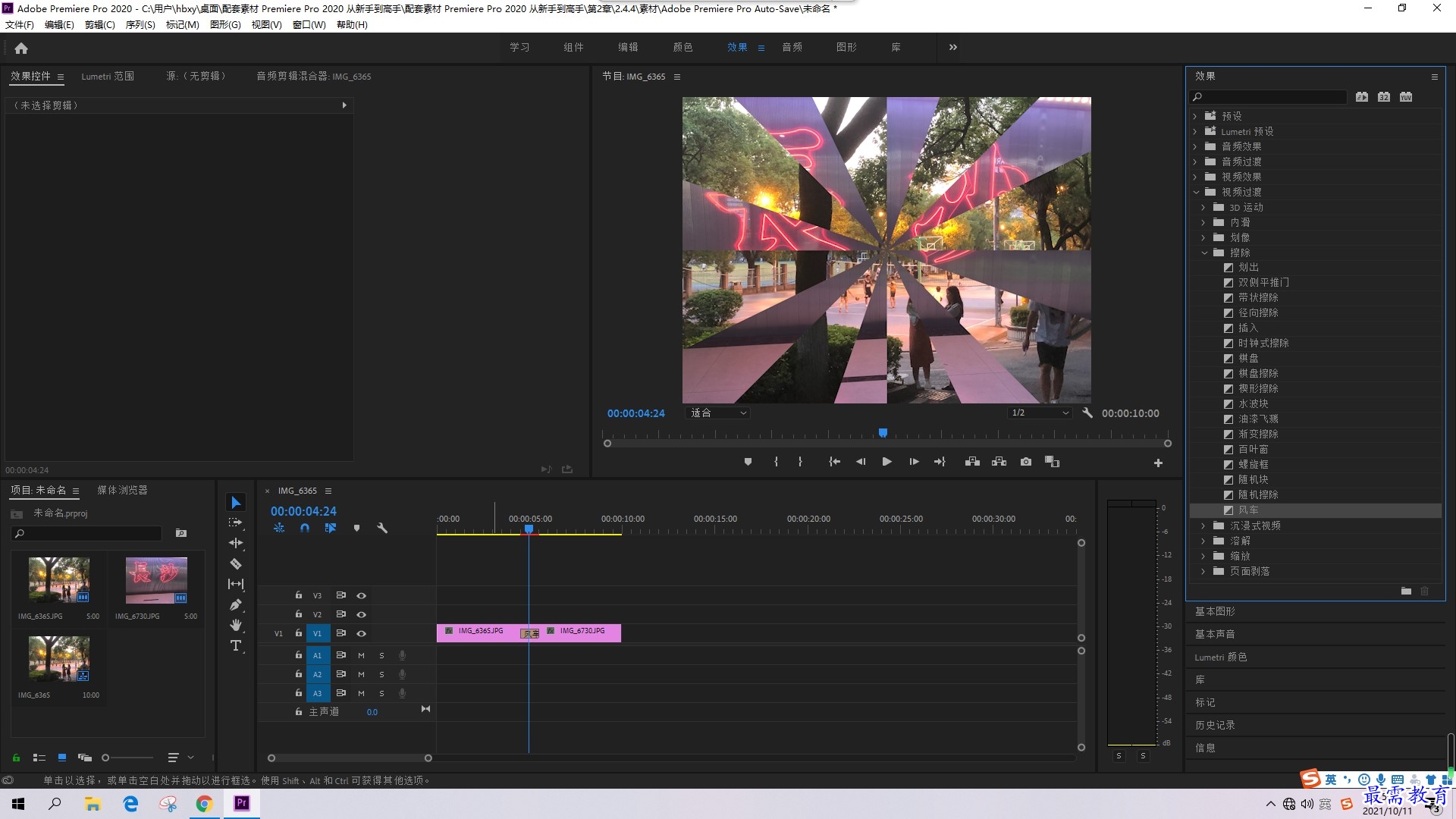
Task: Mute audio track A3
Action: 361,693
